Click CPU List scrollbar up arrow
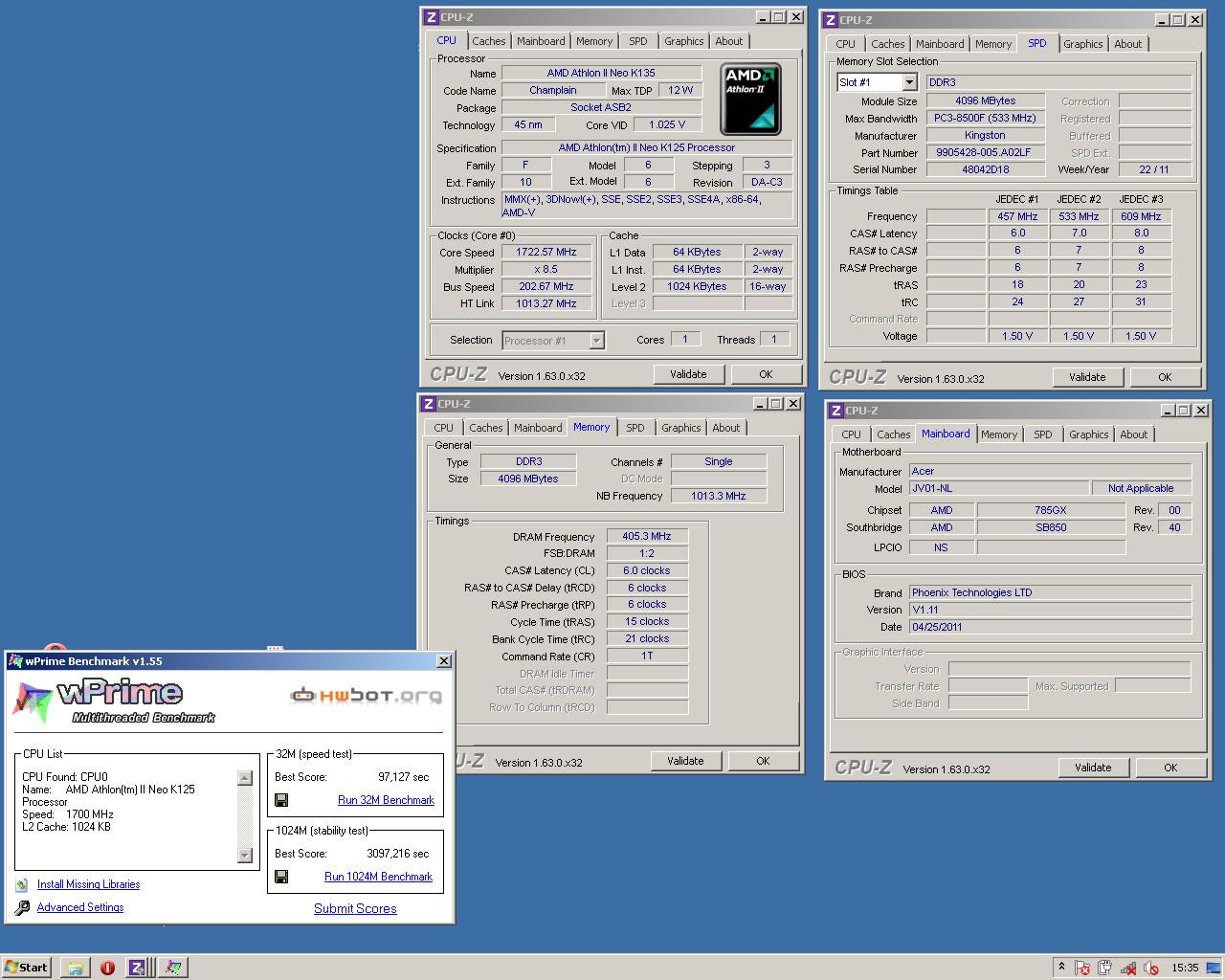Image resolution: width=1225 pixels, height=980 pixels. (x=245, y=778)
